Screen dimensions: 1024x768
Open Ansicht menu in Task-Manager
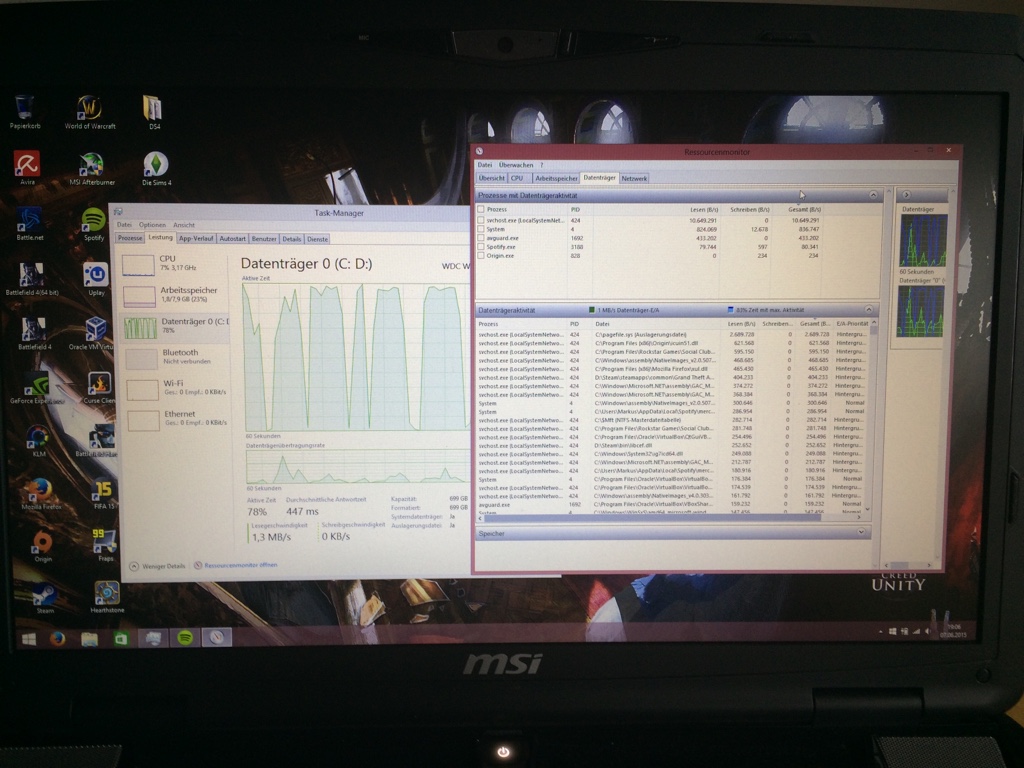pyautogui.click(x=184, y=225)
